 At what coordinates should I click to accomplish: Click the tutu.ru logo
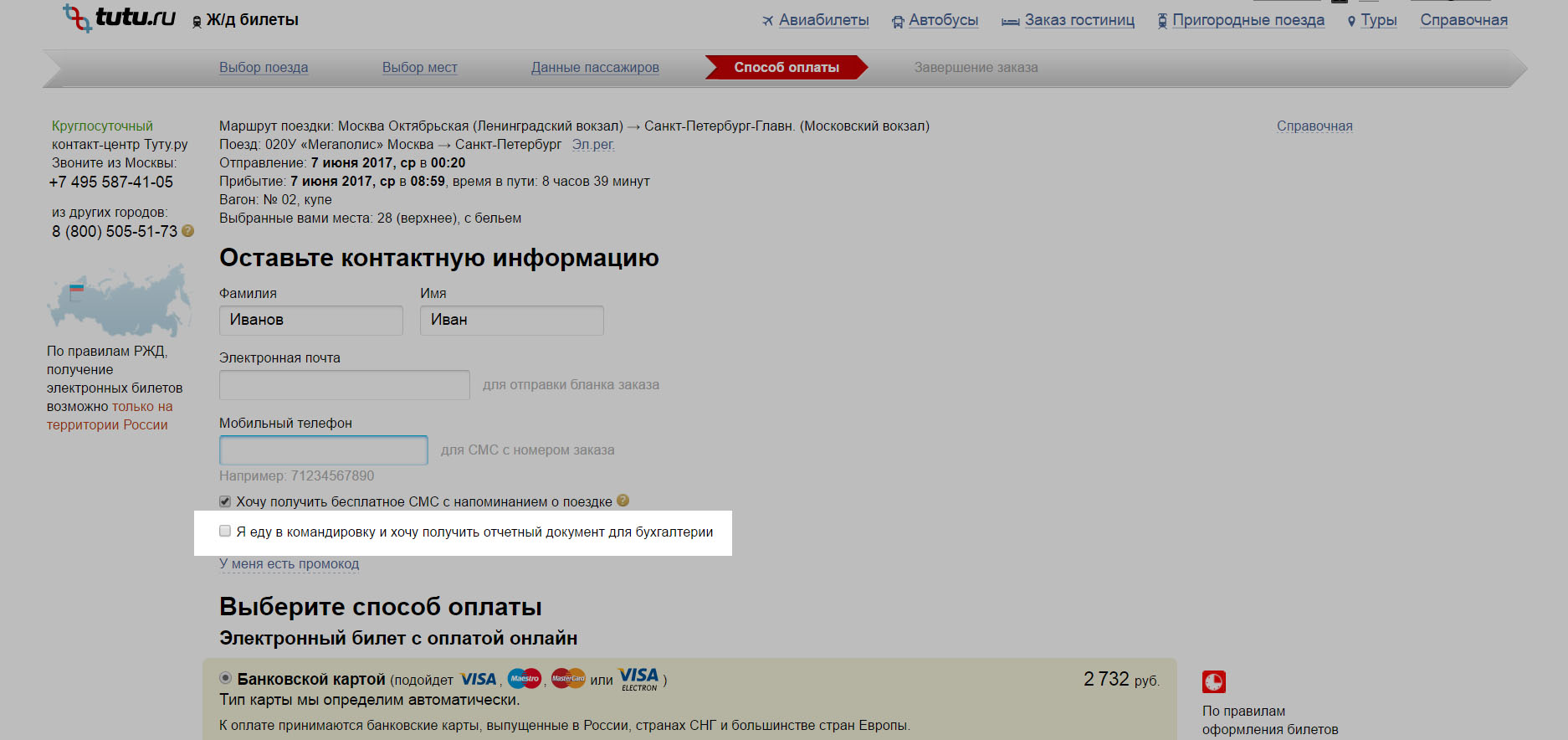120,18
